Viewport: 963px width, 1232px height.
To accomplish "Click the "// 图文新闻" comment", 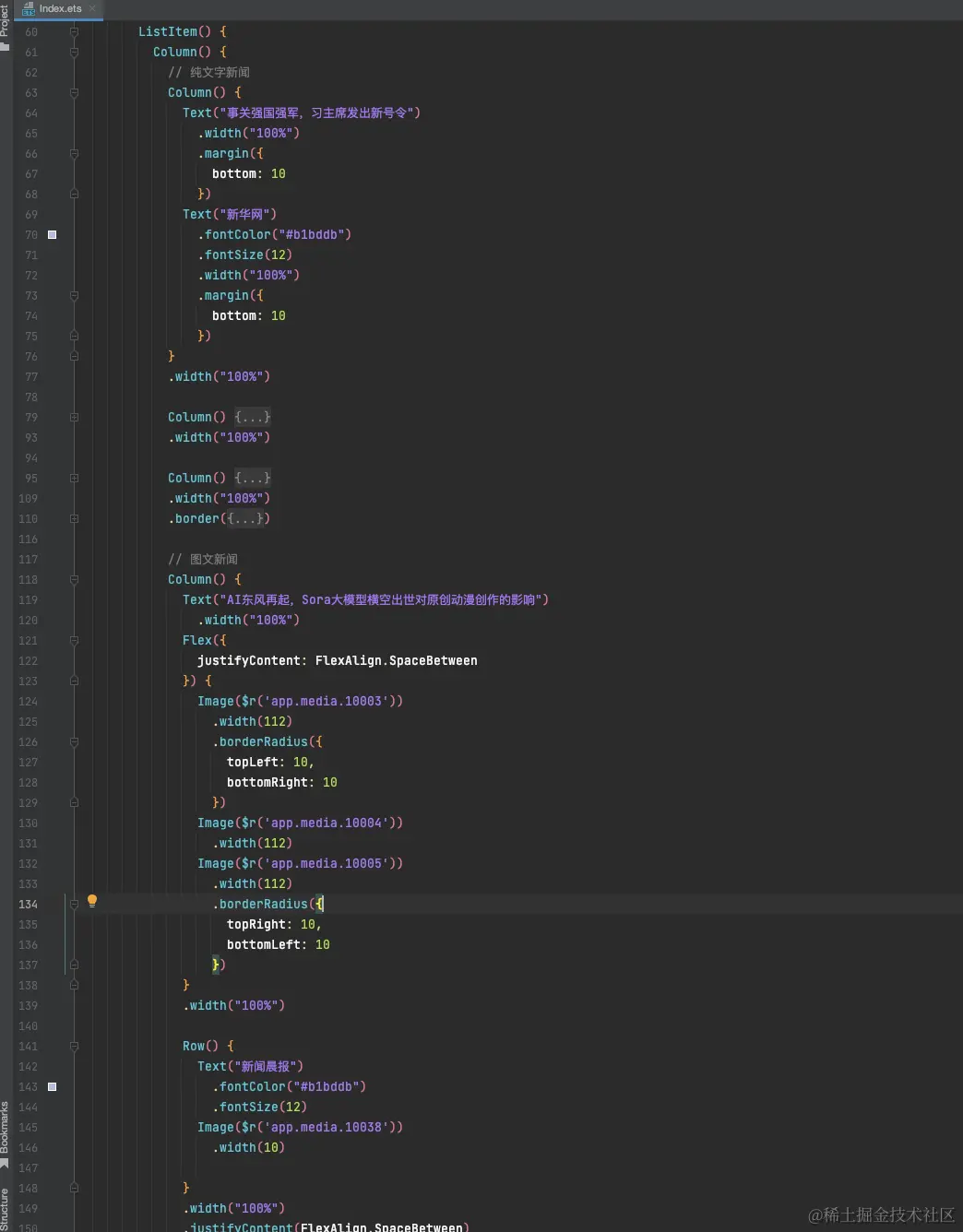I will point(203,559).
